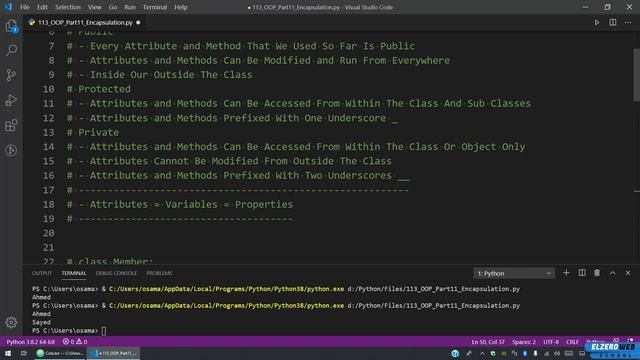This screenshot has height=360, width=640.
Task: Click the '# Protected' comment on line 10
Action: tap(99, 89)
